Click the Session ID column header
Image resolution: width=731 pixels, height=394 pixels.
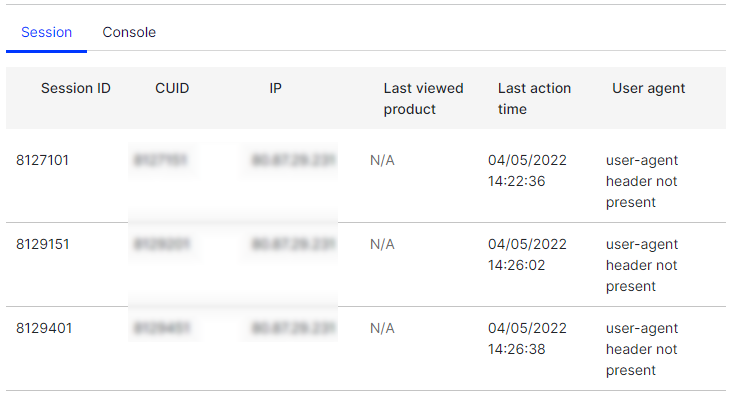click(x=76, y=88)
